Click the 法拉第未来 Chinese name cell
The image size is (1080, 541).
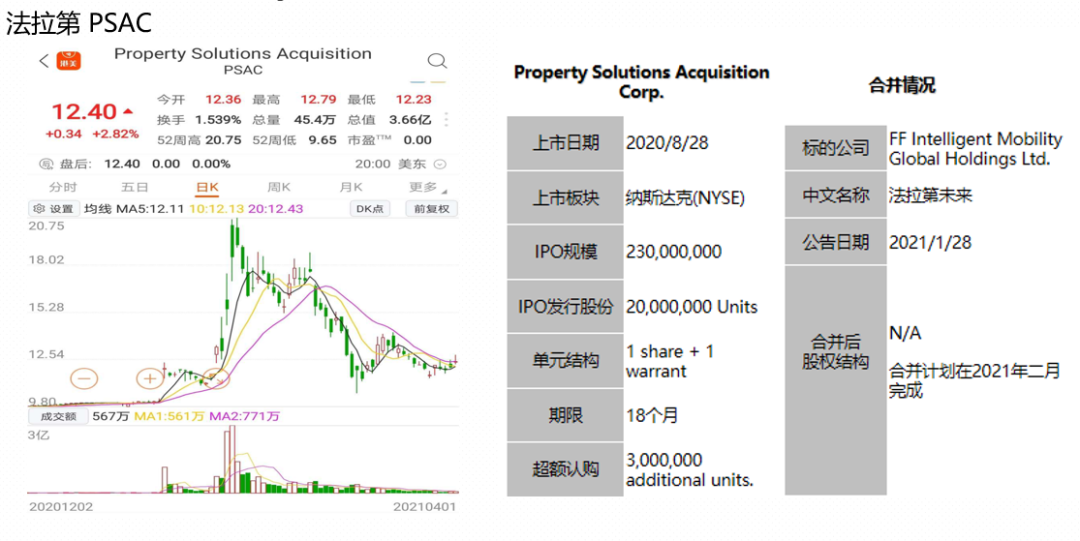931,195
